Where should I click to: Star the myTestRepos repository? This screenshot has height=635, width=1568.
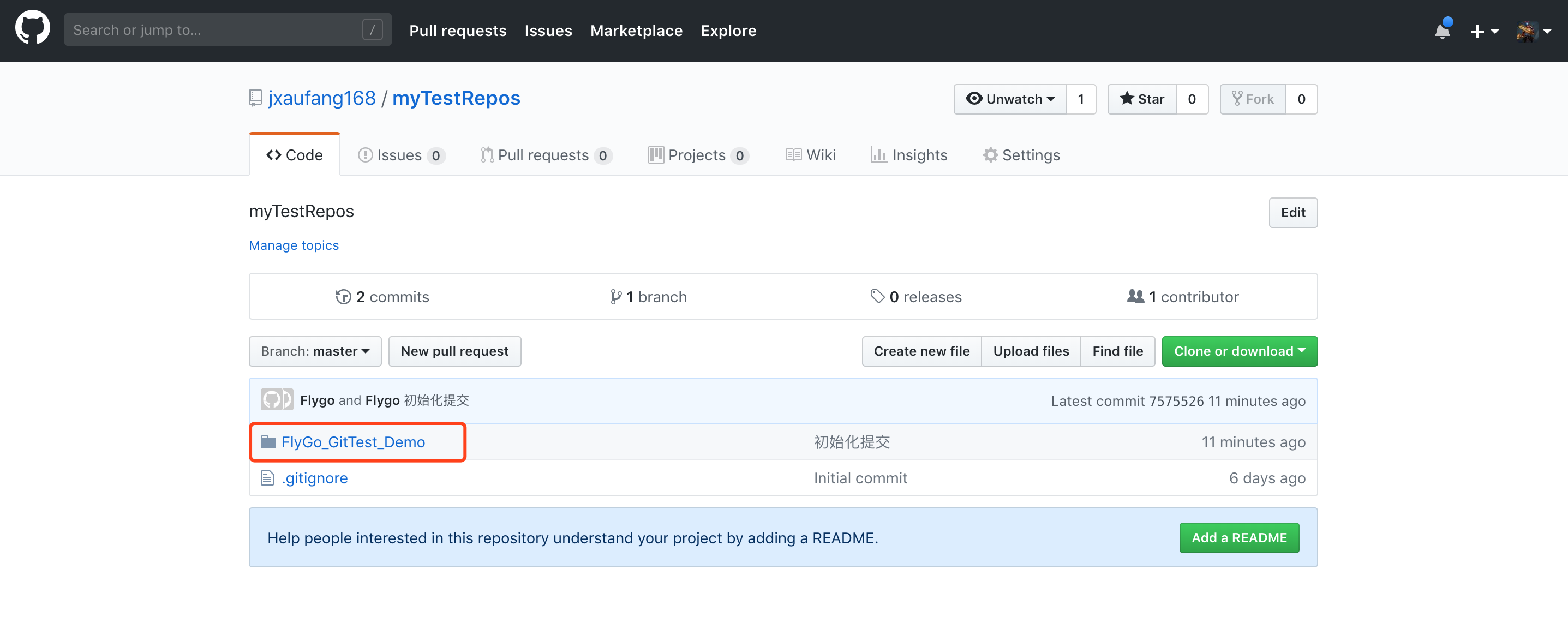tap(1142, 99)
